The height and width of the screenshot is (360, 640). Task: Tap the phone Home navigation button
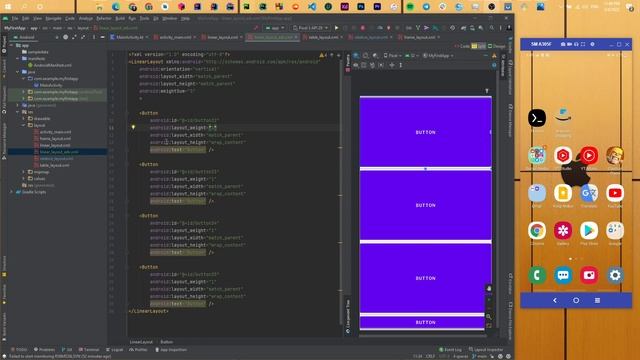click(x=576, y=300)
